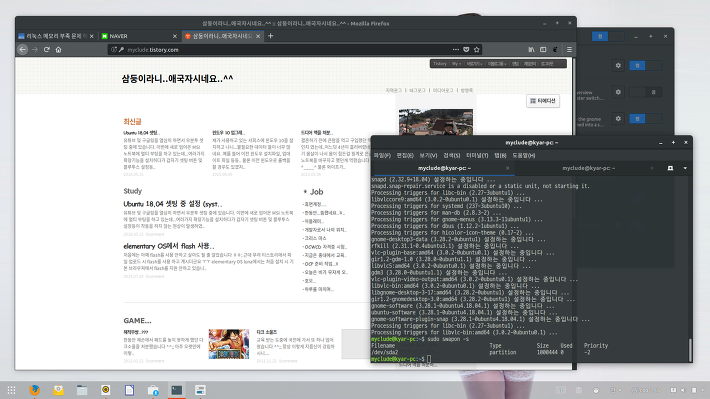Expand the terminal tab list dropdown arrow
The width and height of the screenshot is (710, 399).
pos(685,168)
